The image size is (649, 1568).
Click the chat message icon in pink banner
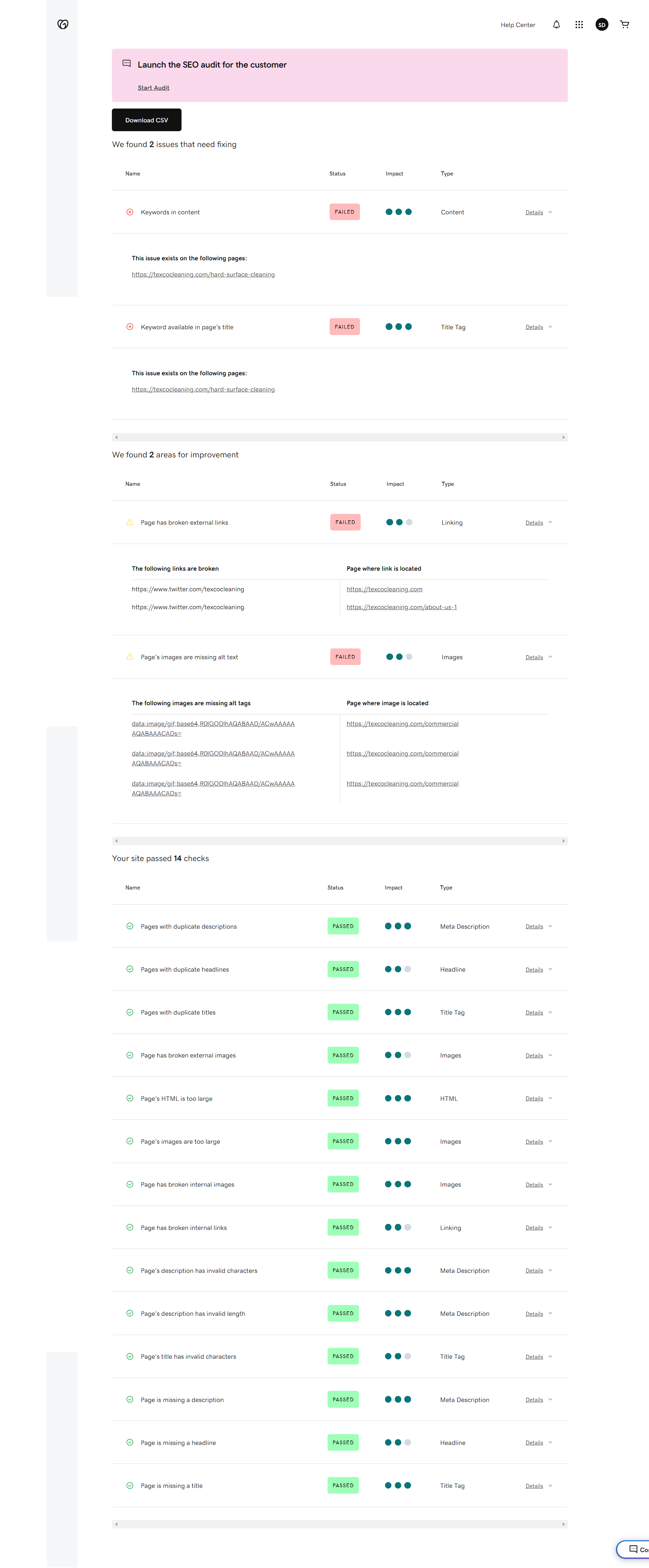tap(127, 63)
